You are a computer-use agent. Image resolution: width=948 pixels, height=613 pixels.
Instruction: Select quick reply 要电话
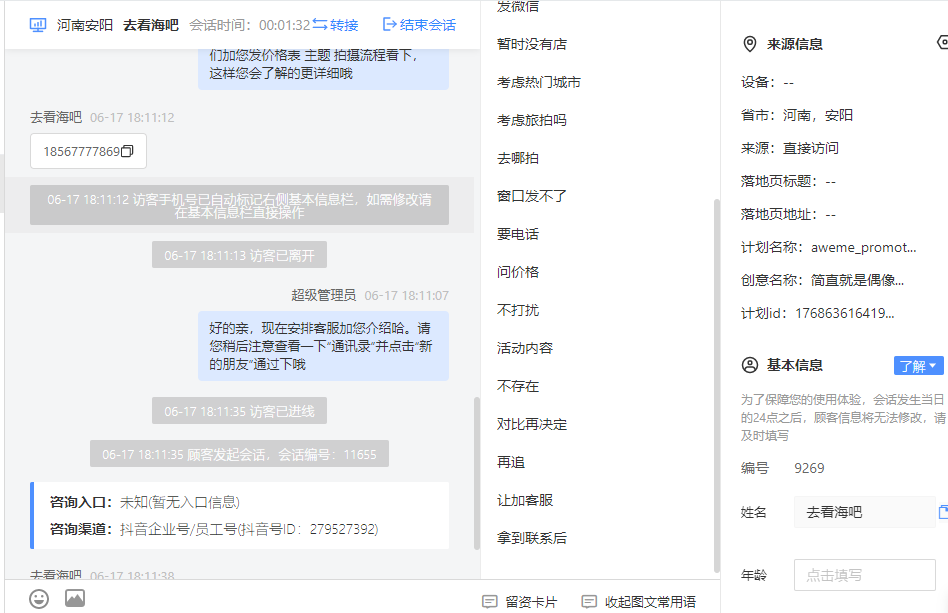[518, 234]
